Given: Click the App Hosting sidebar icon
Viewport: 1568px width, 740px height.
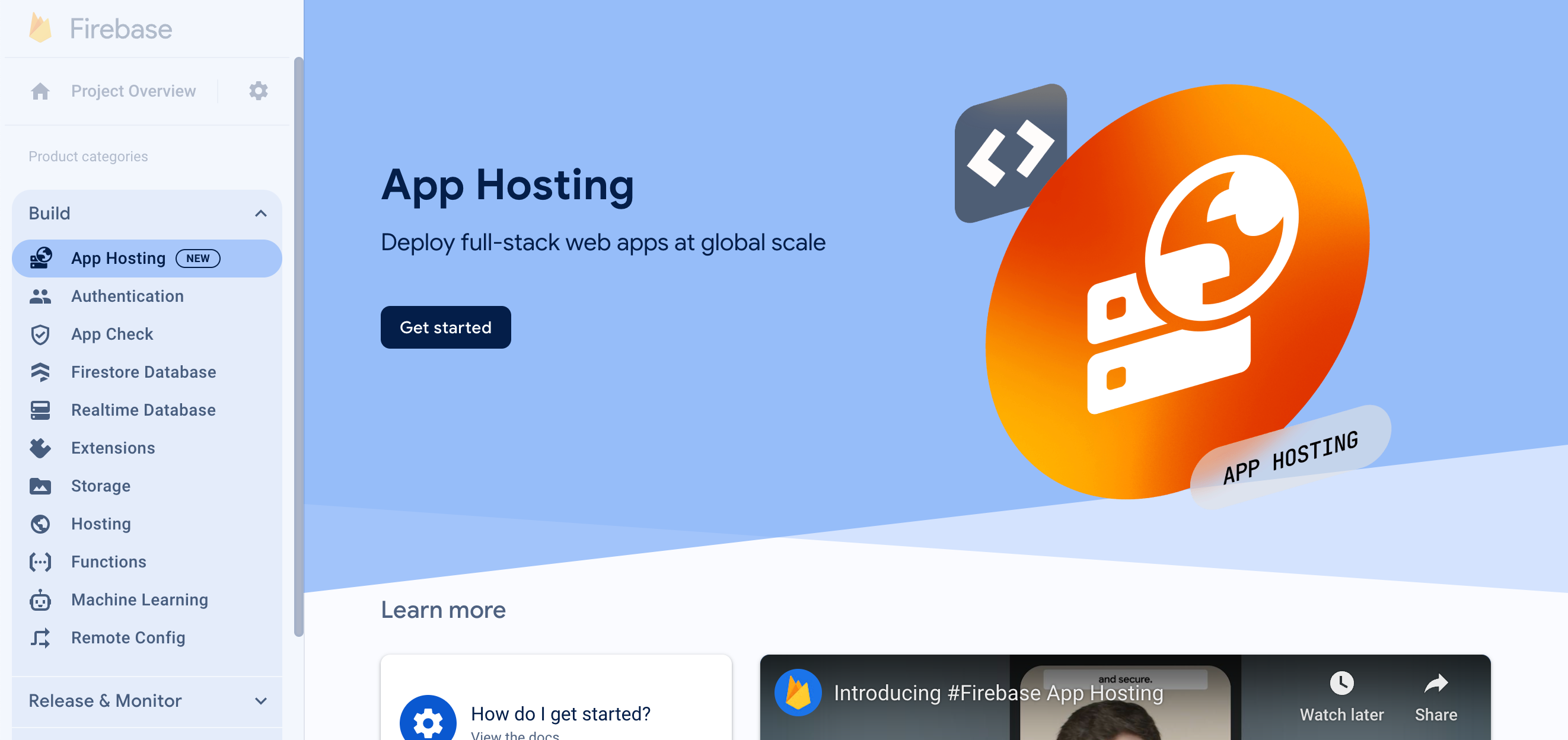Looking at the screenshot, I should (41, 258).
